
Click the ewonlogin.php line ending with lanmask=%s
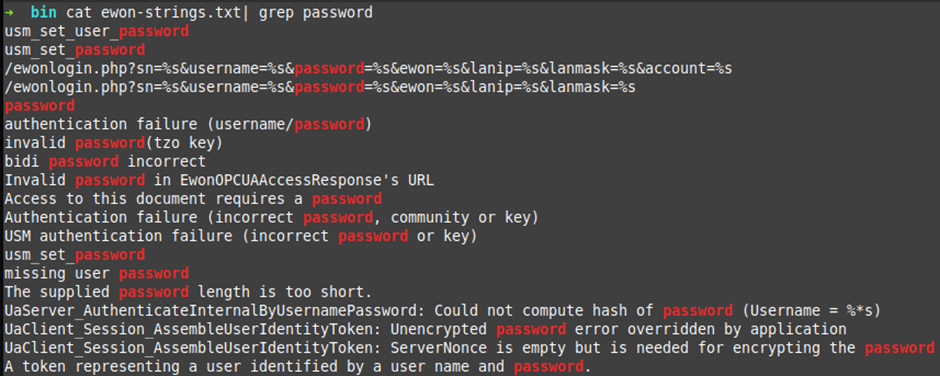320,87
